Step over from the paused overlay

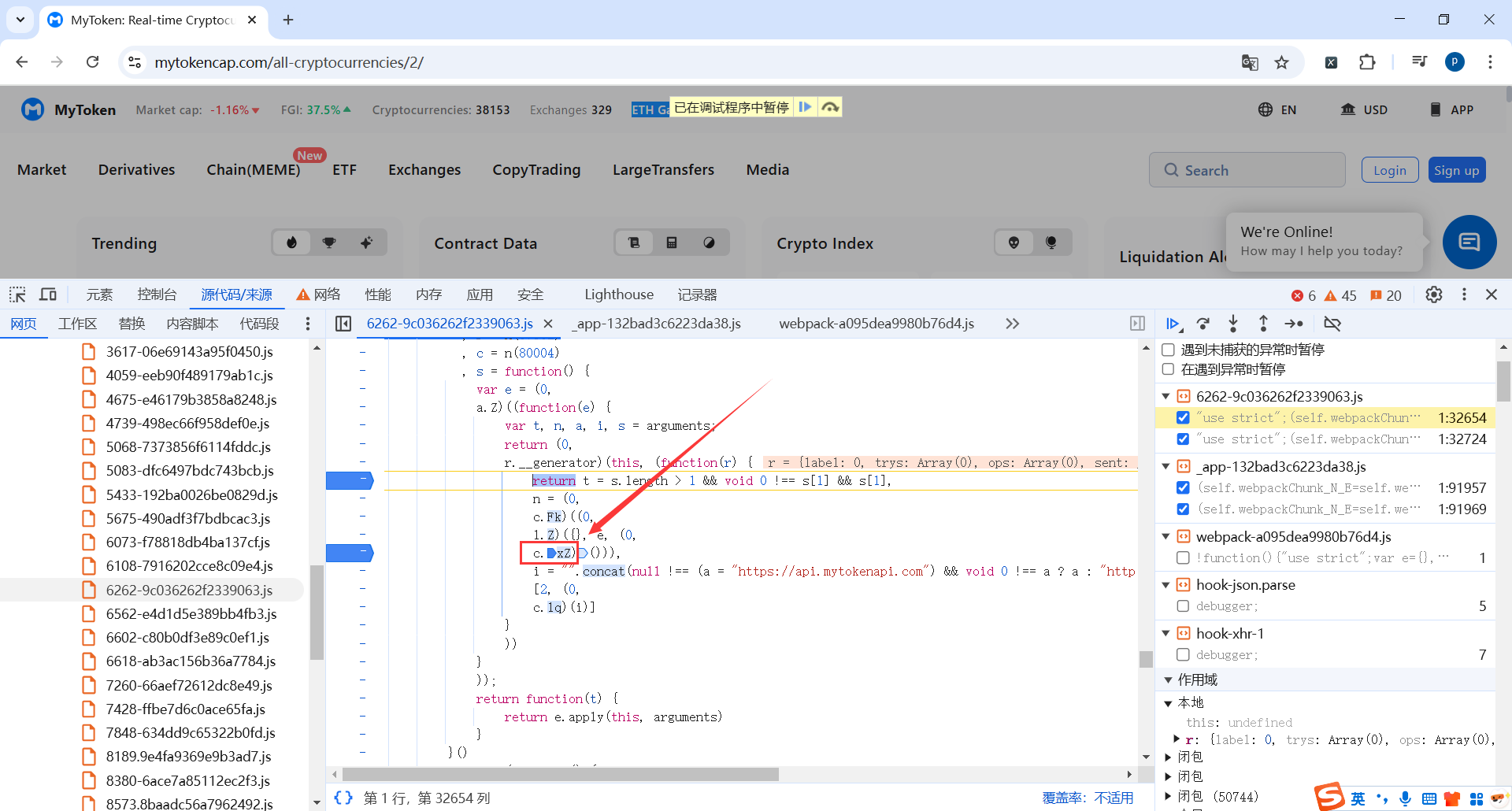pos(830,107)
